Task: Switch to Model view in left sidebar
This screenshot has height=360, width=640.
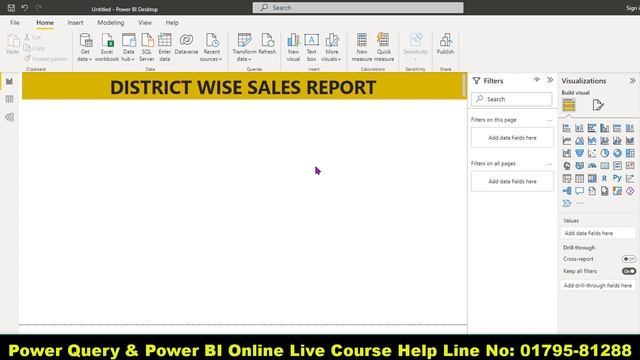Action: tap(9, 117)
